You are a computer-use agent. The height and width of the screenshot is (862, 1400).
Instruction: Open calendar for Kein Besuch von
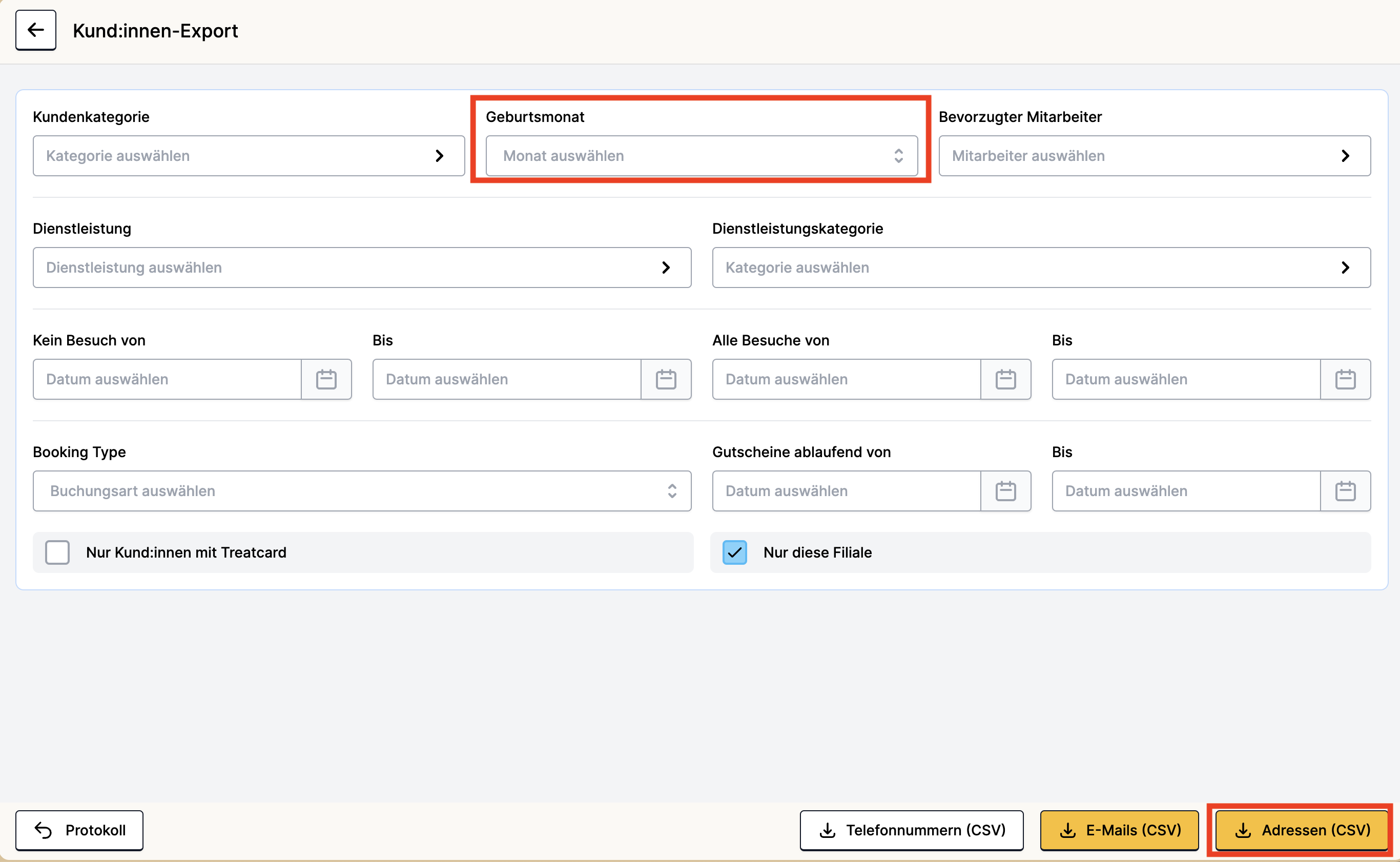pyautogui.click(x=326, y=379)
